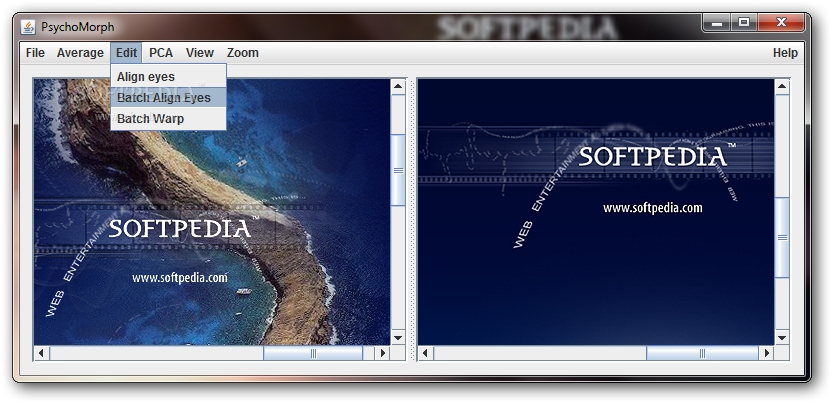This screenshot has width=832, height=403.
Task: Click left panel horizontal scrollbar thumb
Action: 313,353
